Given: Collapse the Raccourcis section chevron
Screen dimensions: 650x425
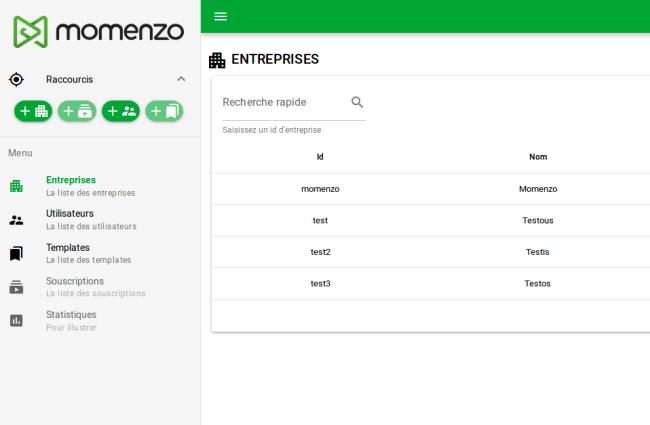Looking at the screenshot, I should (181, 79).
